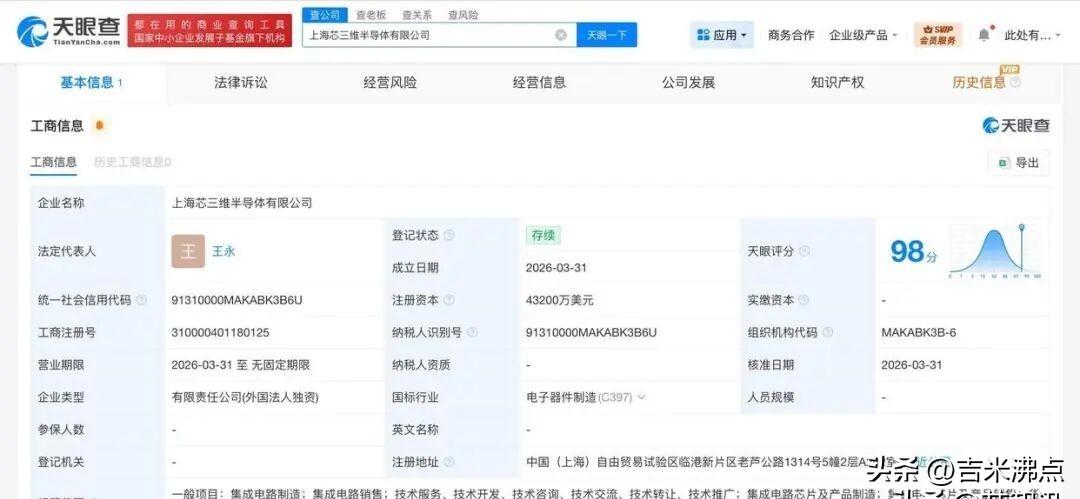Click the 有限责任公司(外国法人独资) company type
This screenshot has width=1080, height=499.
coord(245,398)
